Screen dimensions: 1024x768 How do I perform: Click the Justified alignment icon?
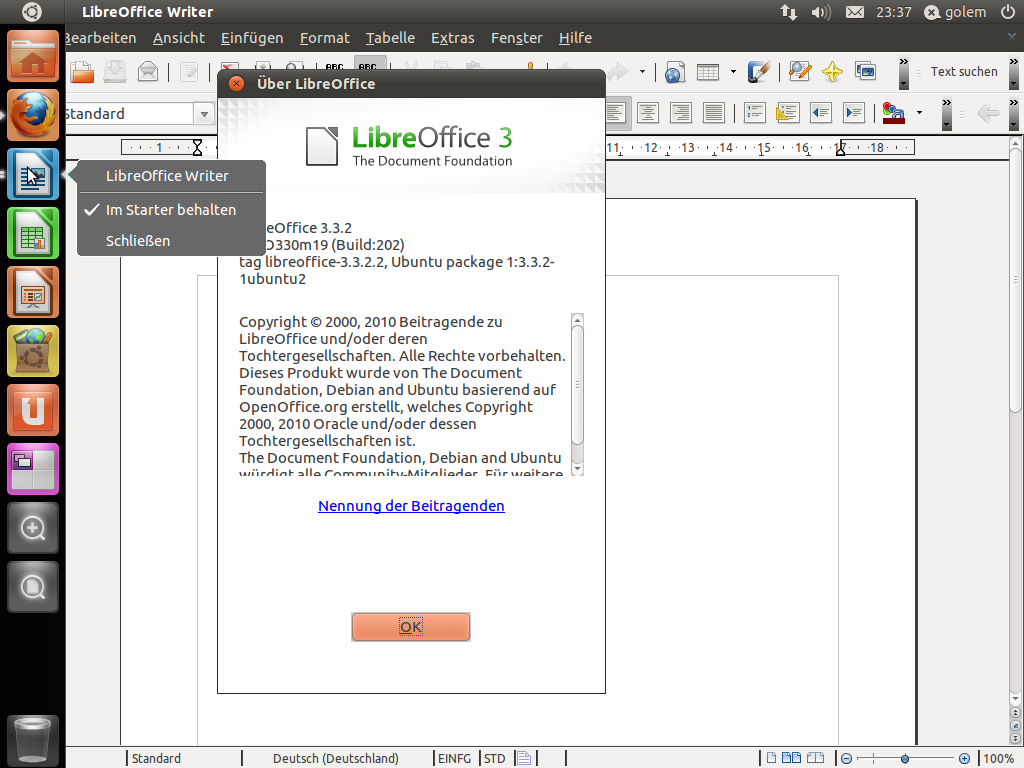pyautogui.click(x=713, y=113)
